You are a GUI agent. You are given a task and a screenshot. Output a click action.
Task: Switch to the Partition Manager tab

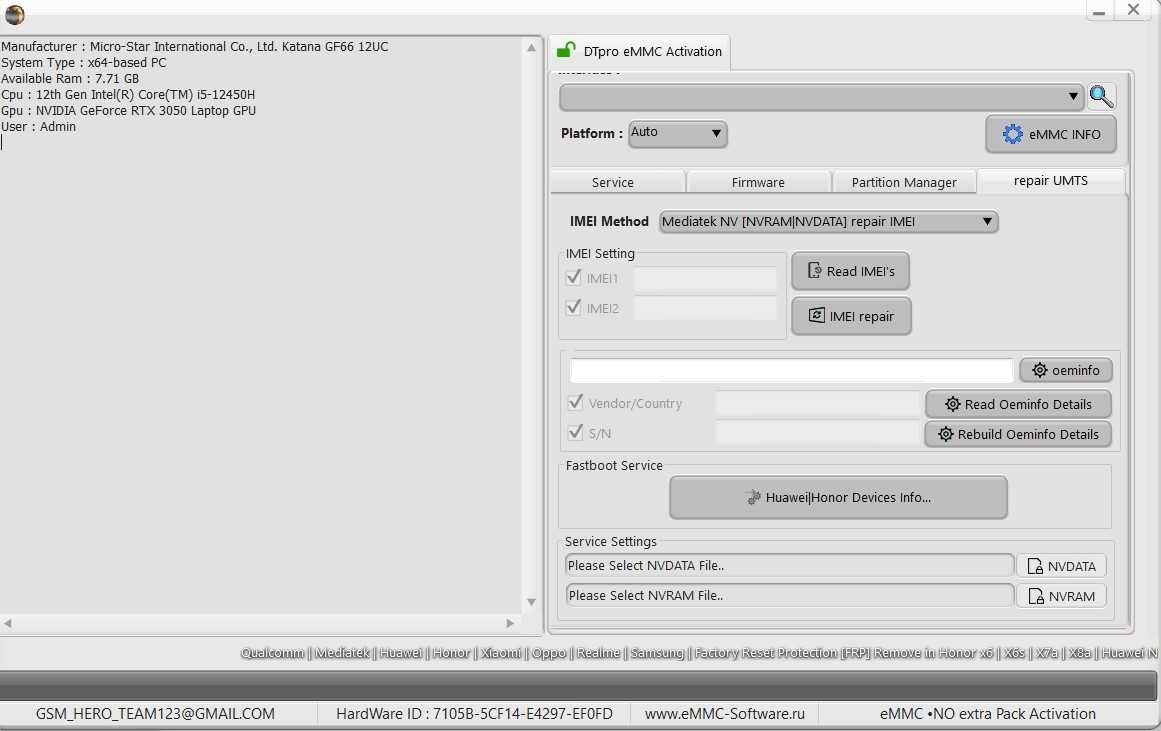coord(904,182)
